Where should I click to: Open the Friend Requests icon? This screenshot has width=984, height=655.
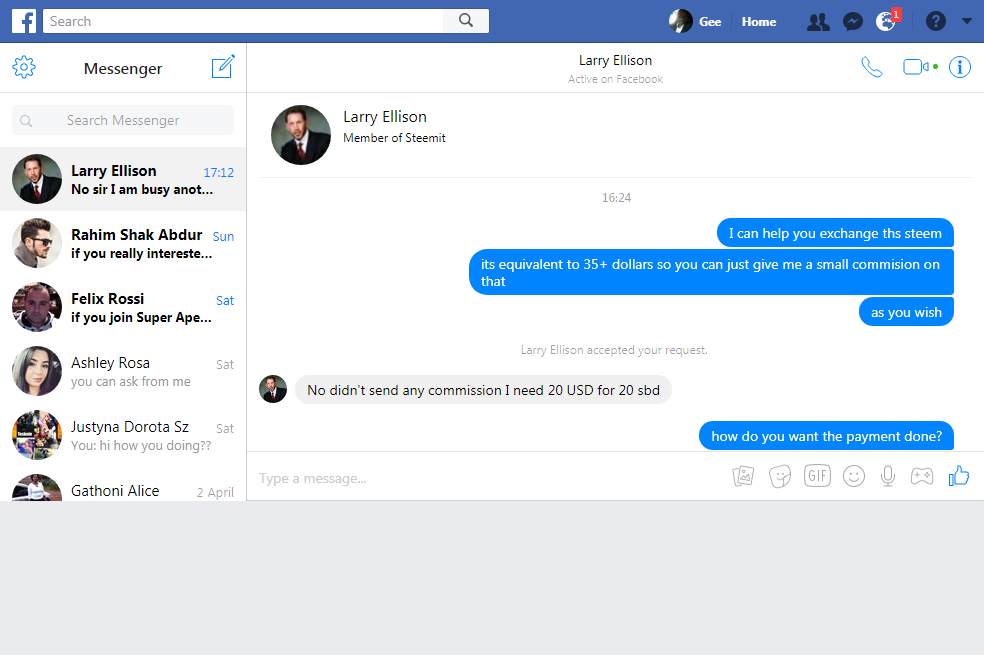click(x=818, y=22)
